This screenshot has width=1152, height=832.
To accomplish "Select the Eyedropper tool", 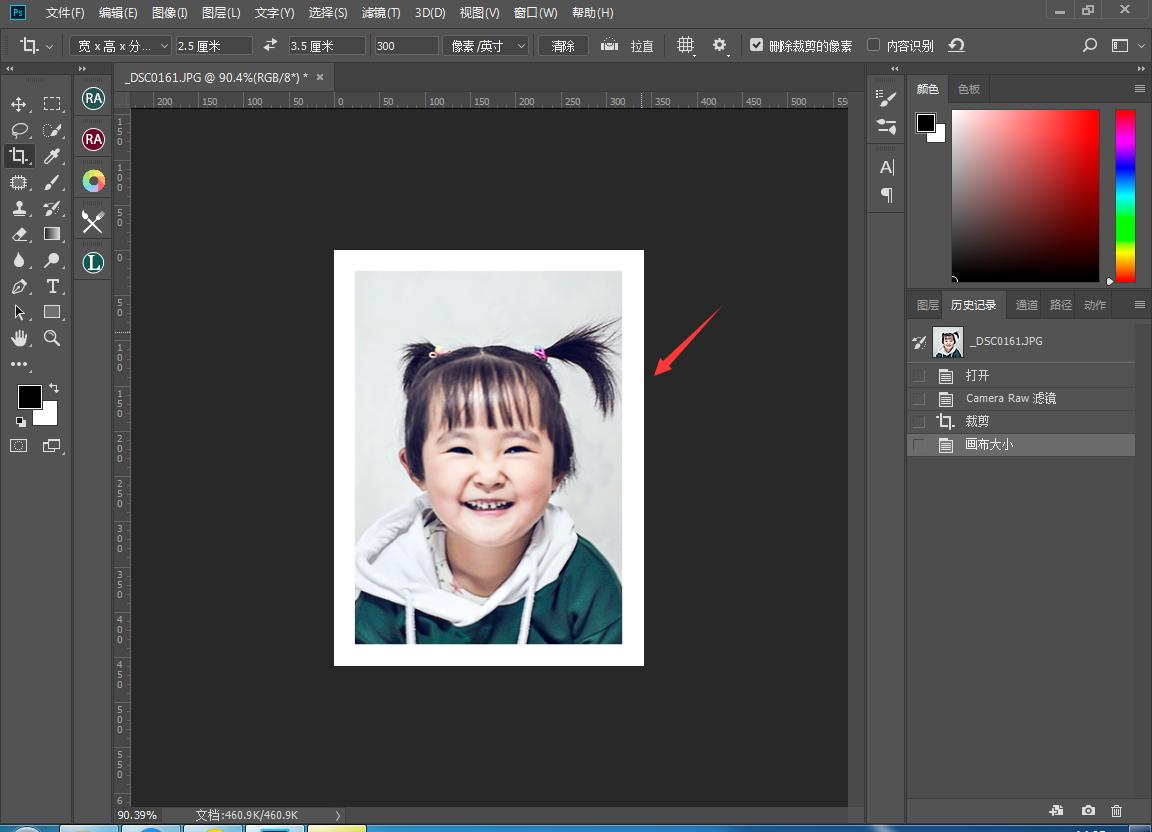I will click(52, 156).
